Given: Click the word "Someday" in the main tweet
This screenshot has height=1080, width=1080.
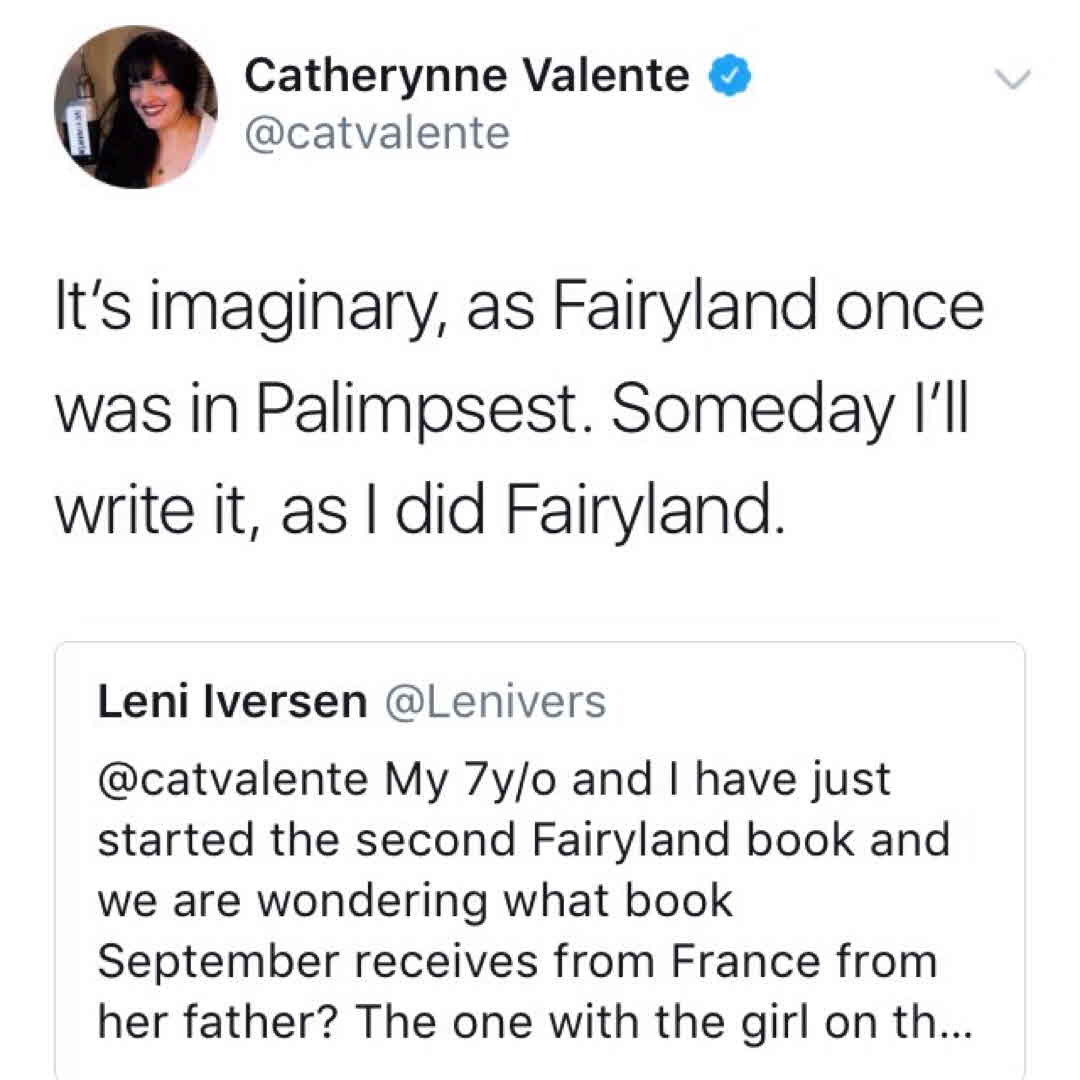Looking at the screenshot, I should [757, 411].
